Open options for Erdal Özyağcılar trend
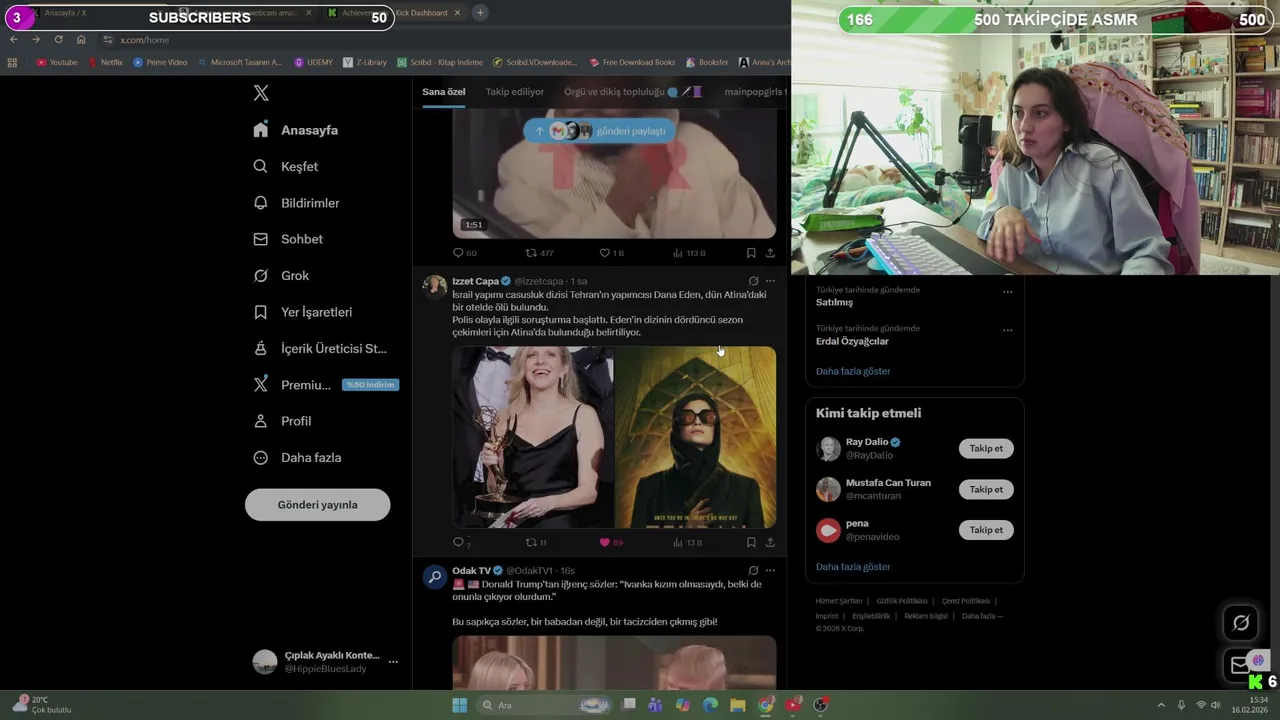 click(x=1007, y=330)
